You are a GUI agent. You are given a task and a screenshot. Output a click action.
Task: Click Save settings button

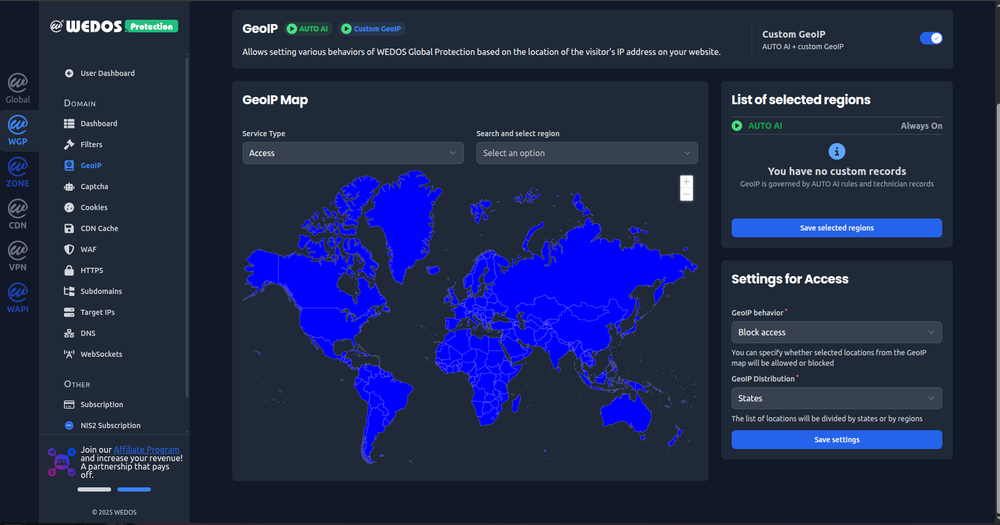836,440
